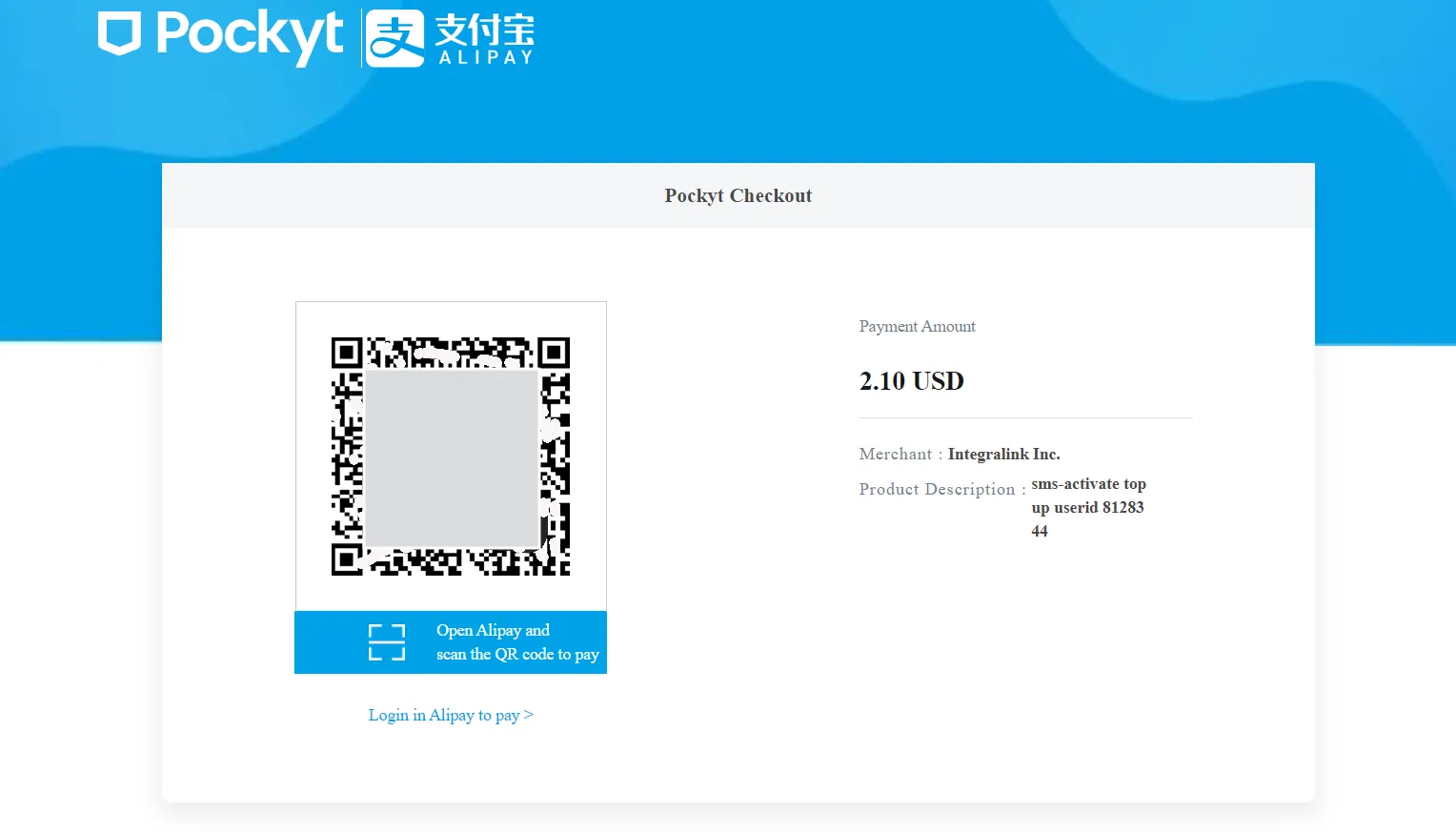Click the Alipay logo in the header
The image size is (1456, 832).
coord(451,39)
